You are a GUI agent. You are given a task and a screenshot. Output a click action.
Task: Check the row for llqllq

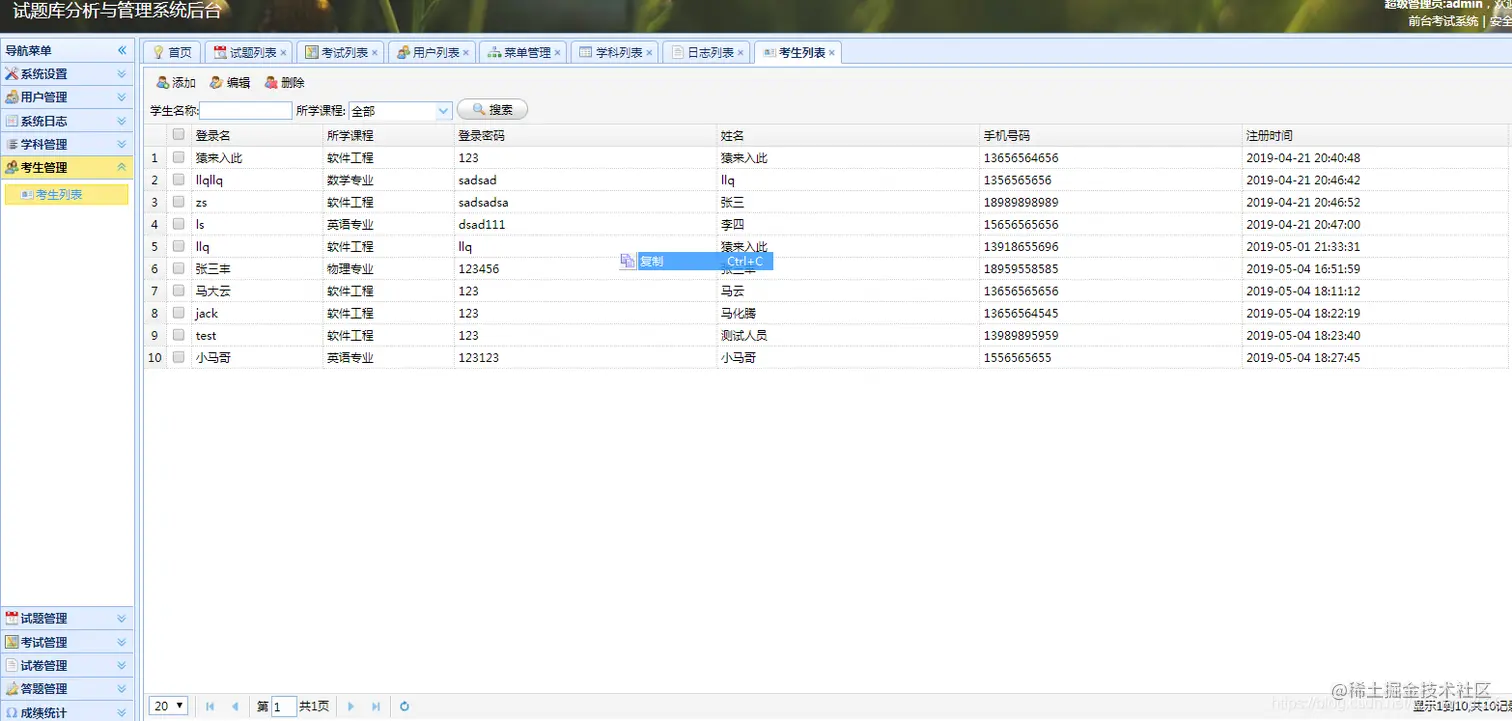[179, 180]
